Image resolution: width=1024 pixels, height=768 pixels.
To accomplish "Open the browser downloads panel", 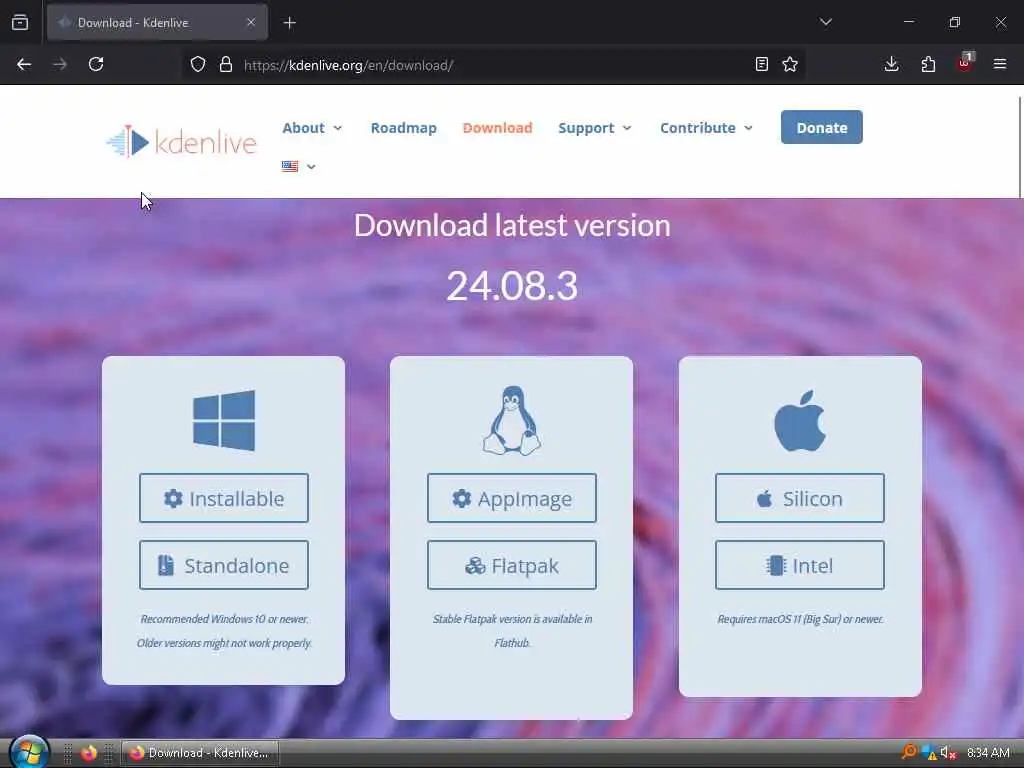I will [x=891, y=64].
